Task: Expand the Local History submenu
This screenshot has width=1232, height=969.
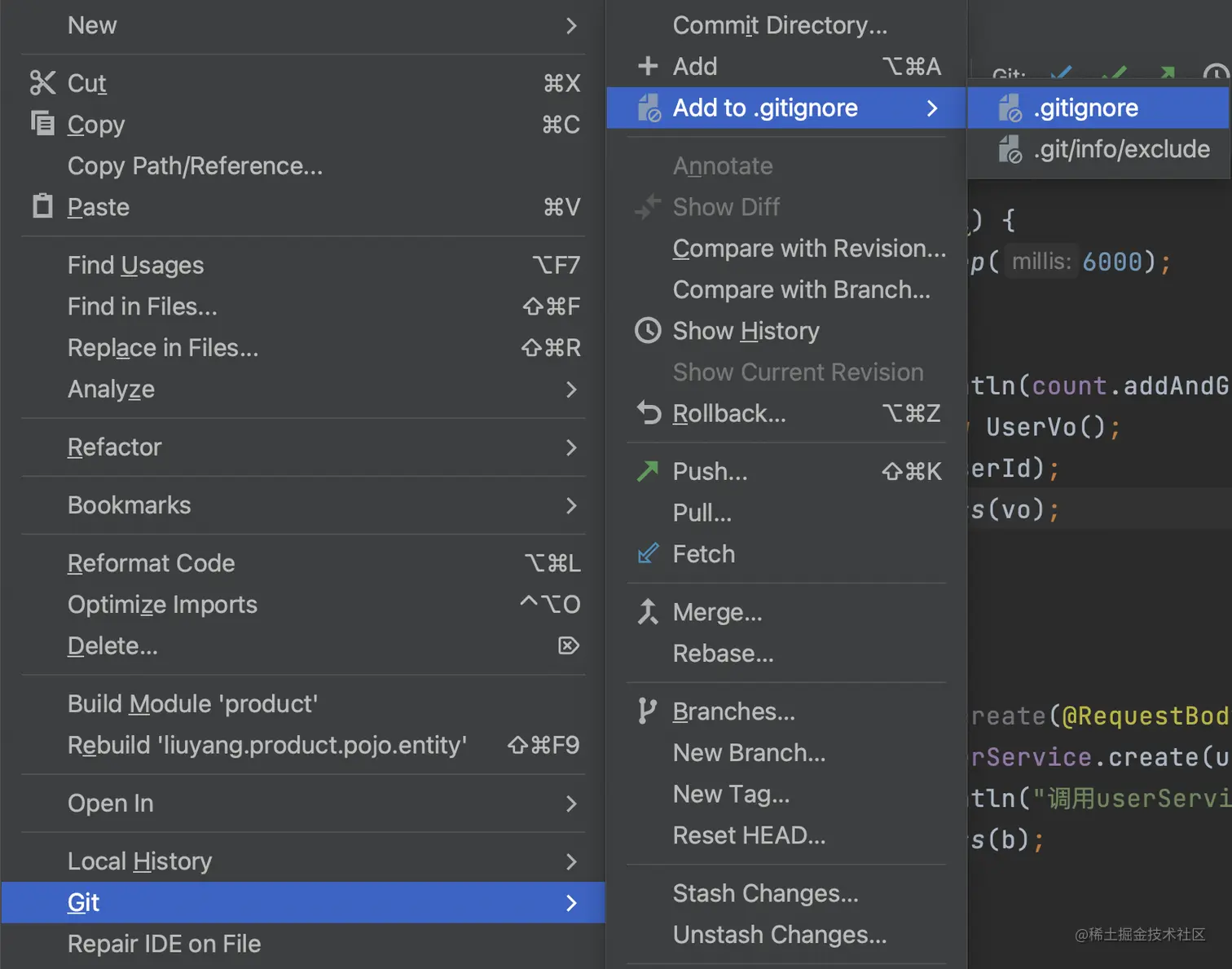Action: 571,861
